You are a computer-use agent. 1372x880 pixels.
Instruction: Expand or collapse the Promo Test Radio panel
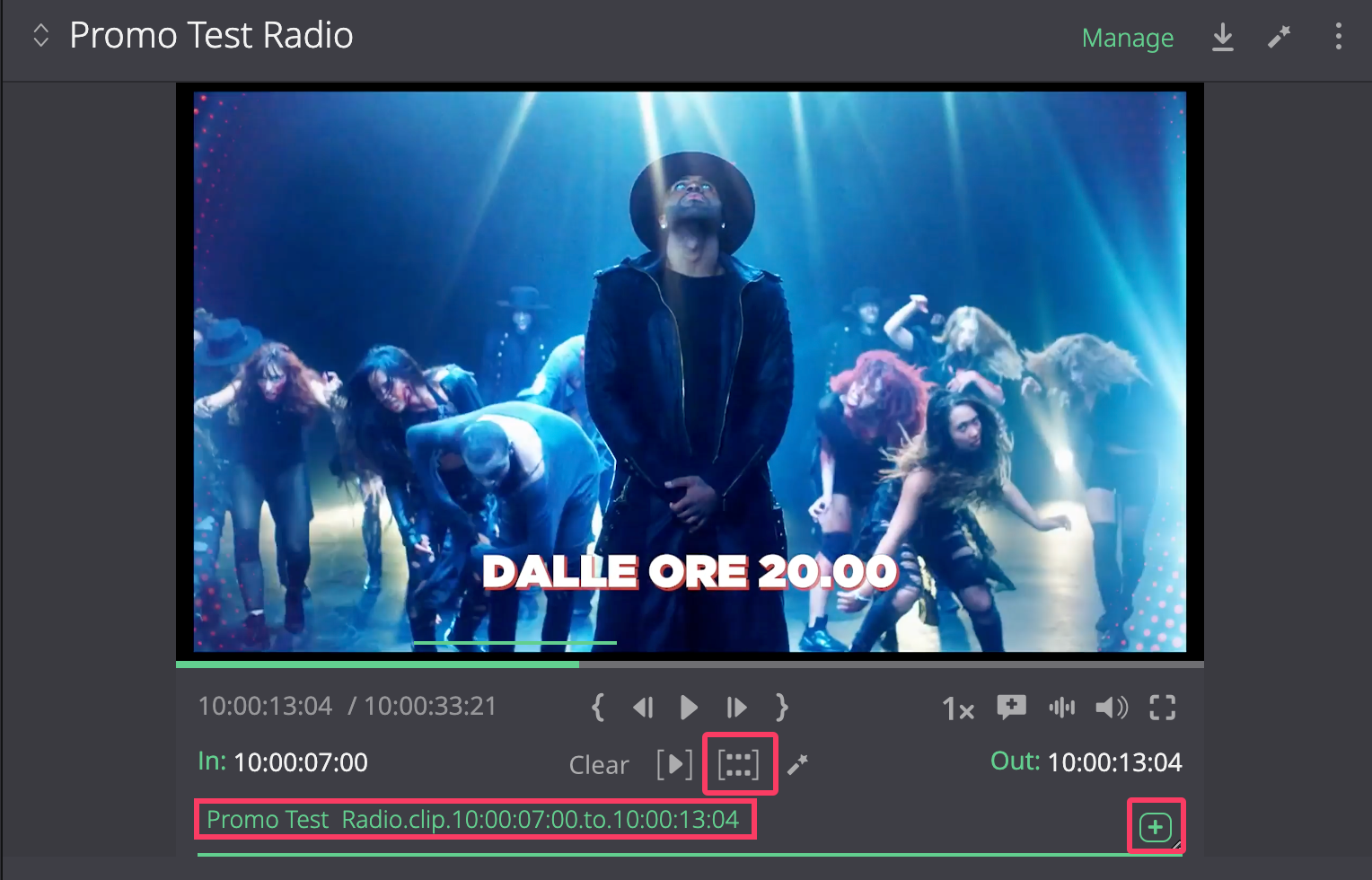(x=40, y=36)
